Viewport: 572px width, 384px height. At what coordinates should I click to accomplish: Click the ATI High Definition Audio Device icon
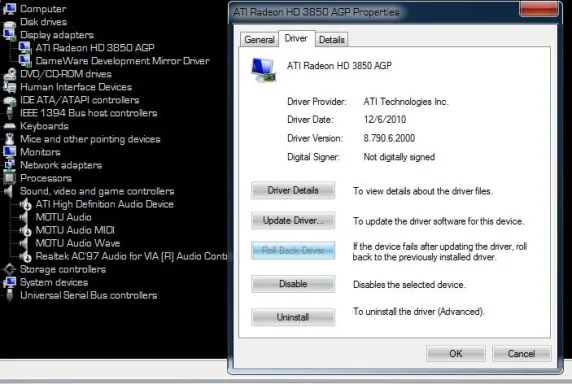(x=25, y=204)
